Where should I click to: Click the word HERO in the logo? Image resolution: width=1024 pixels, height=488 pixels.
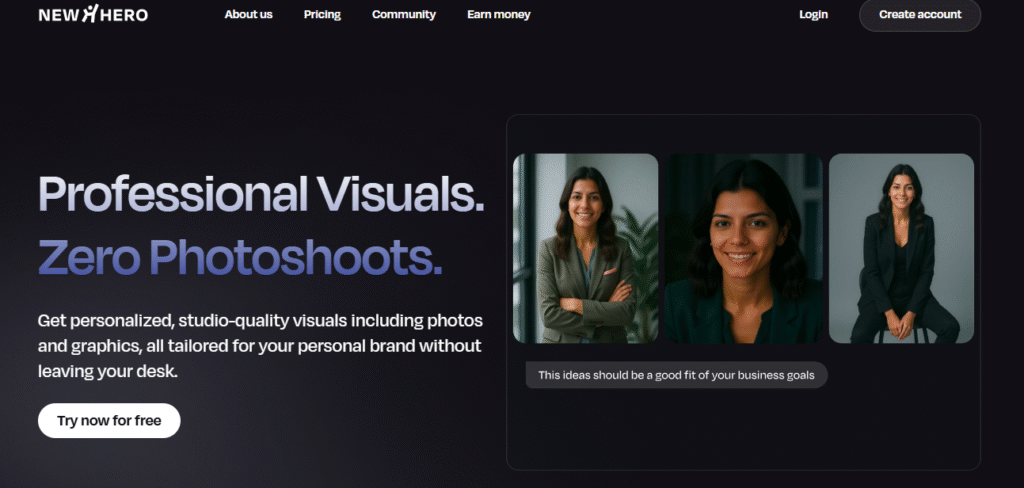[x=125, y=15]
